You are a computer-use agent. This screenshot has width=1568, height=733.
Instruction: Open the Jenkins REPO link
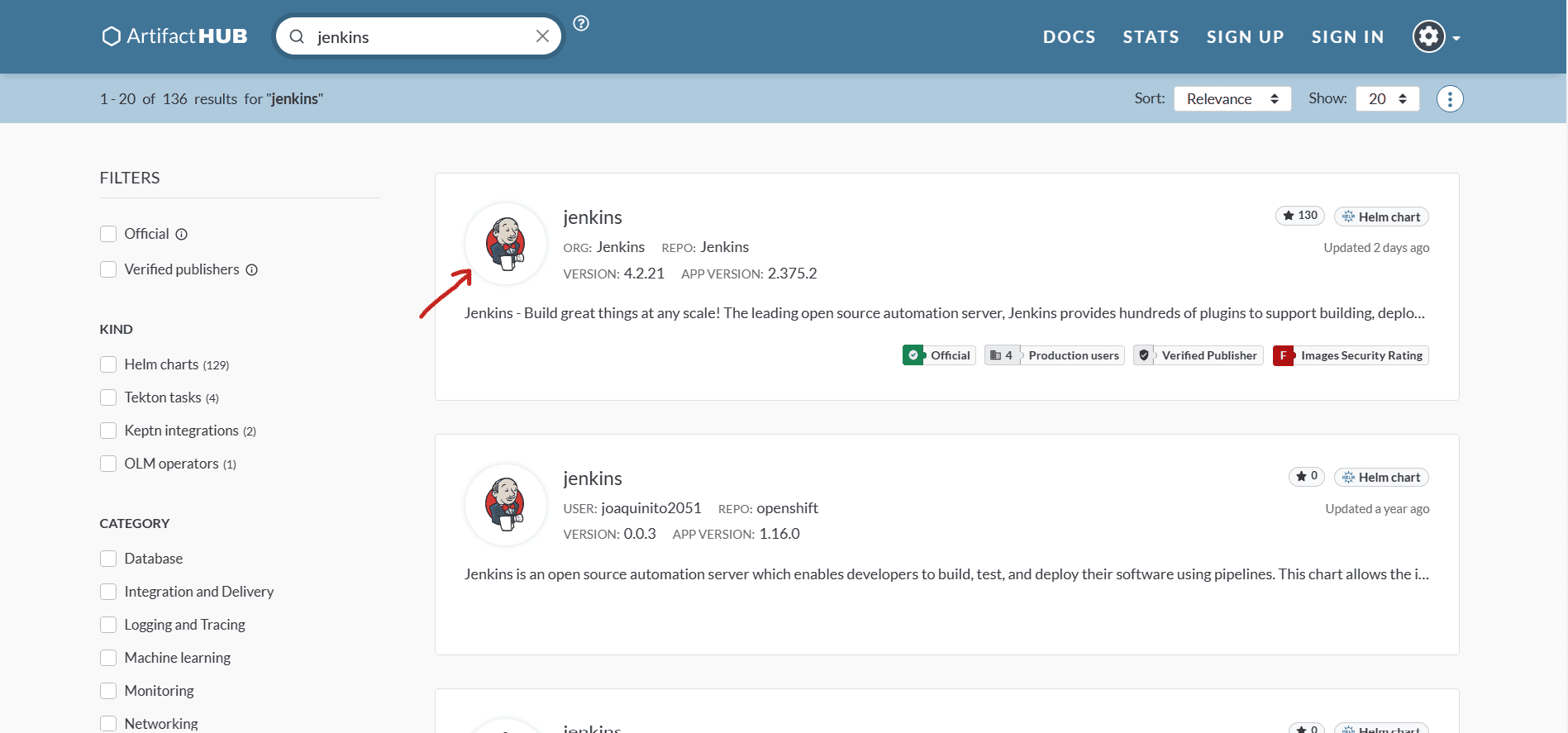(725, 247)
